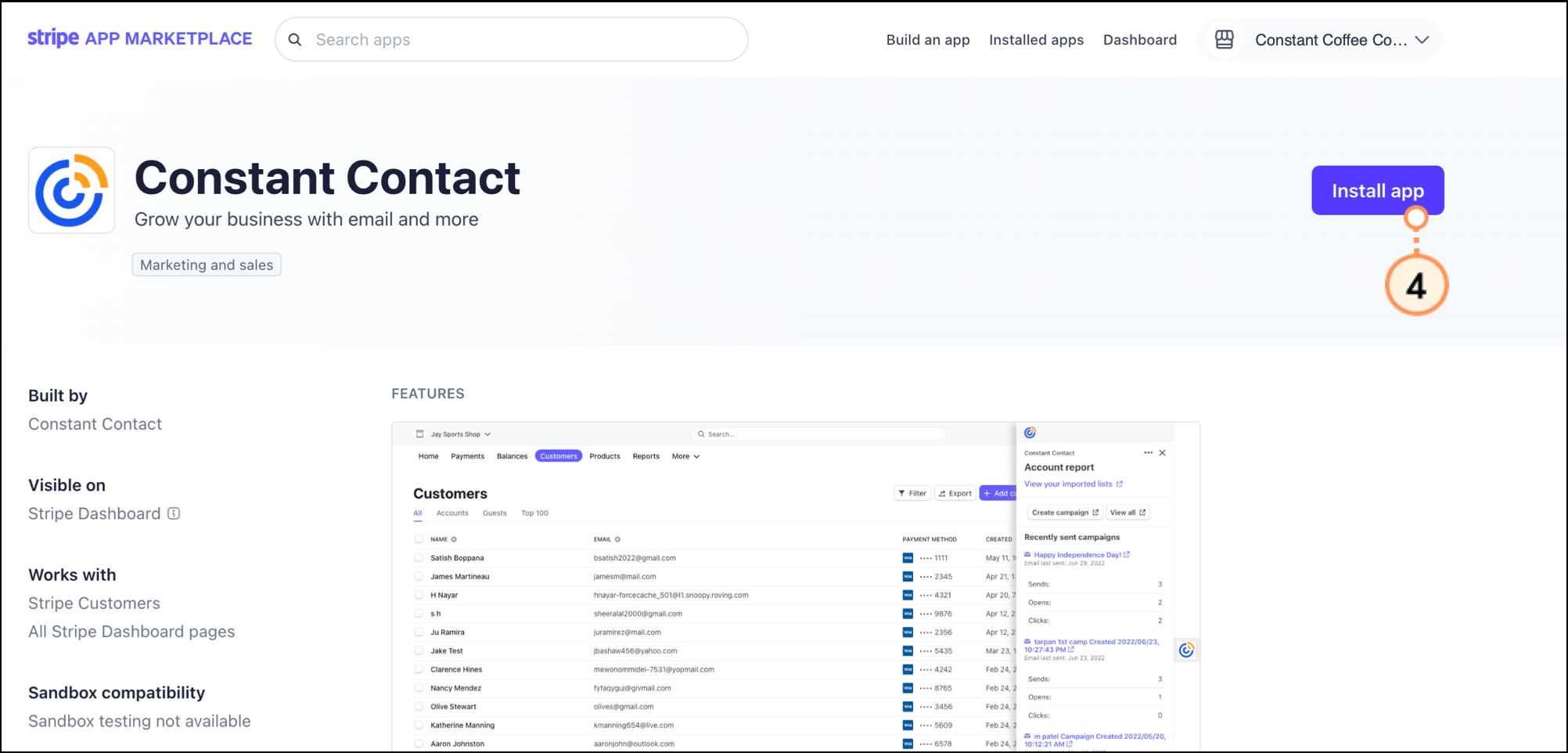Select the Marketing and sales tag
Viewport: 1568px width, 753px height.
point(207,265)
